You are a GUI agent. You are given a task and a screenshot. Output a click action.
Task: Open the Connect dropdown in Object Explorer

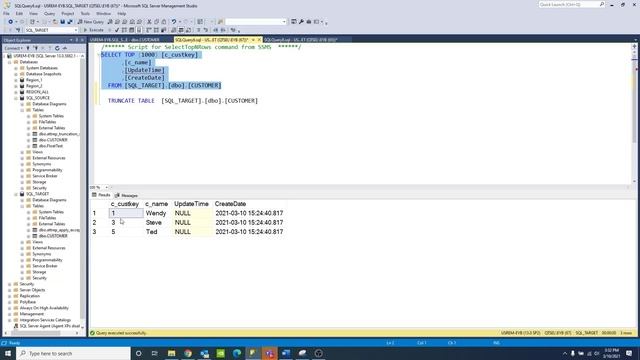[x=13, y=48]
